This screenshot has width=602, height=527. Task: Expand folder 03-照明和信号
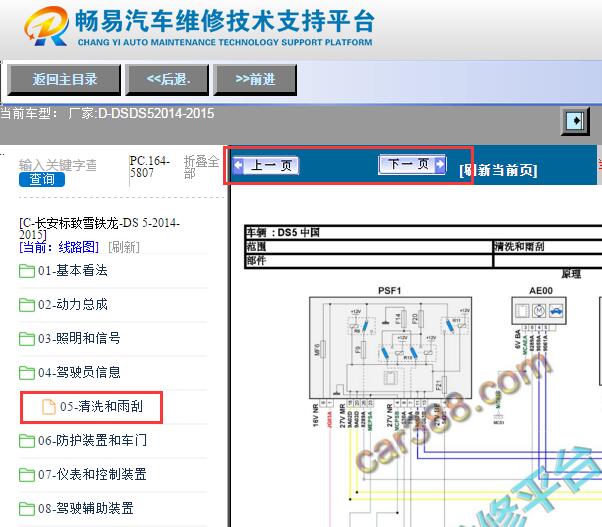click(79, 338)
